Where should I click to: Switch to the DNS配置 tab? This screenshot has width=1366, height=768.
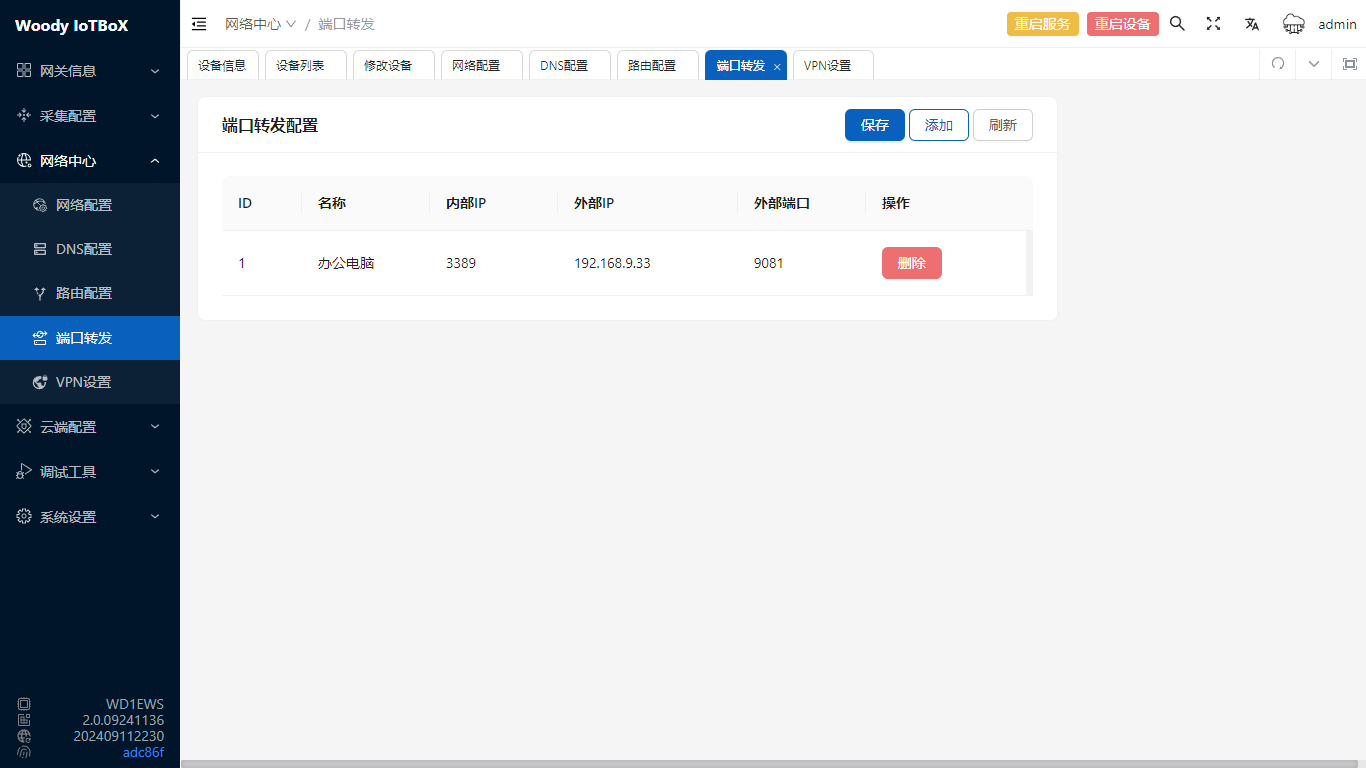[x=568, y=65]
